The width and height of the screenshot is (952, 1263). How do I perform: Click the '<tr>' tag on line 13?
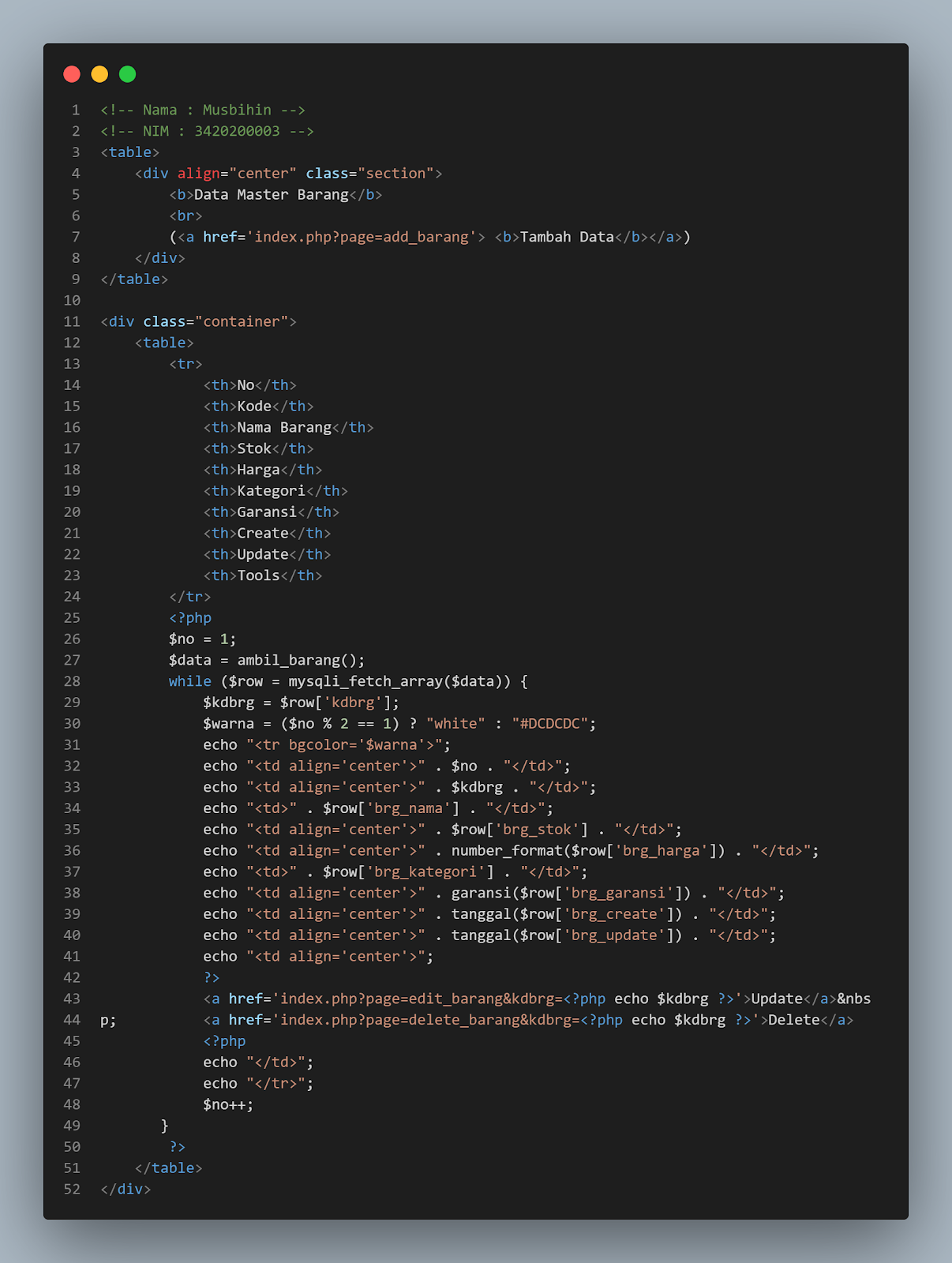(186, 364)
